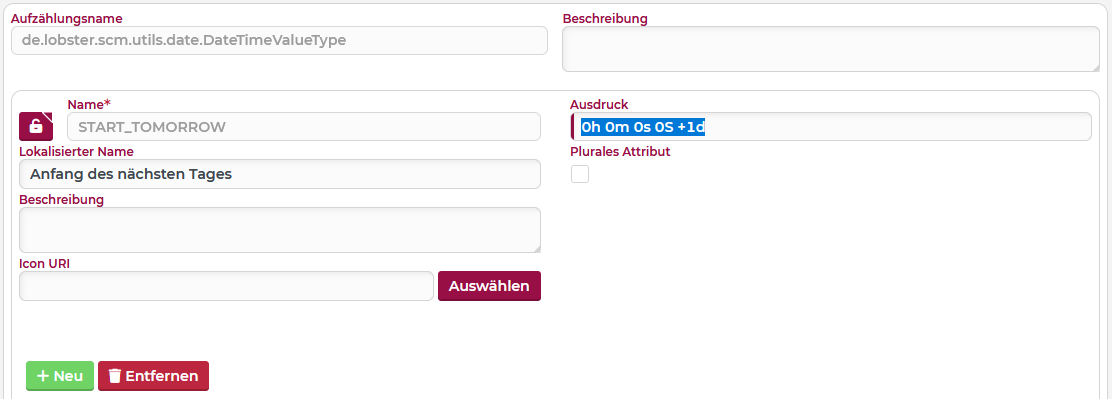The height and width of the screenshot is (399, 1112).
Task: Tick the Plurales Attribut checkbox
Action: pyautogui.click(x=580, y=174)
